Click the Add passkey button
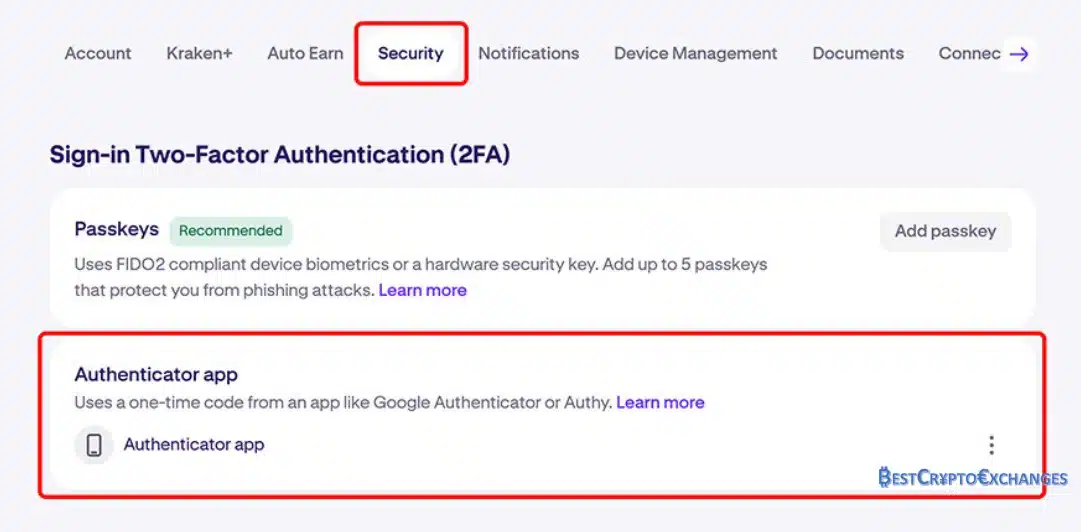This screenshot has height=532, width=1081. click(946, 232)
